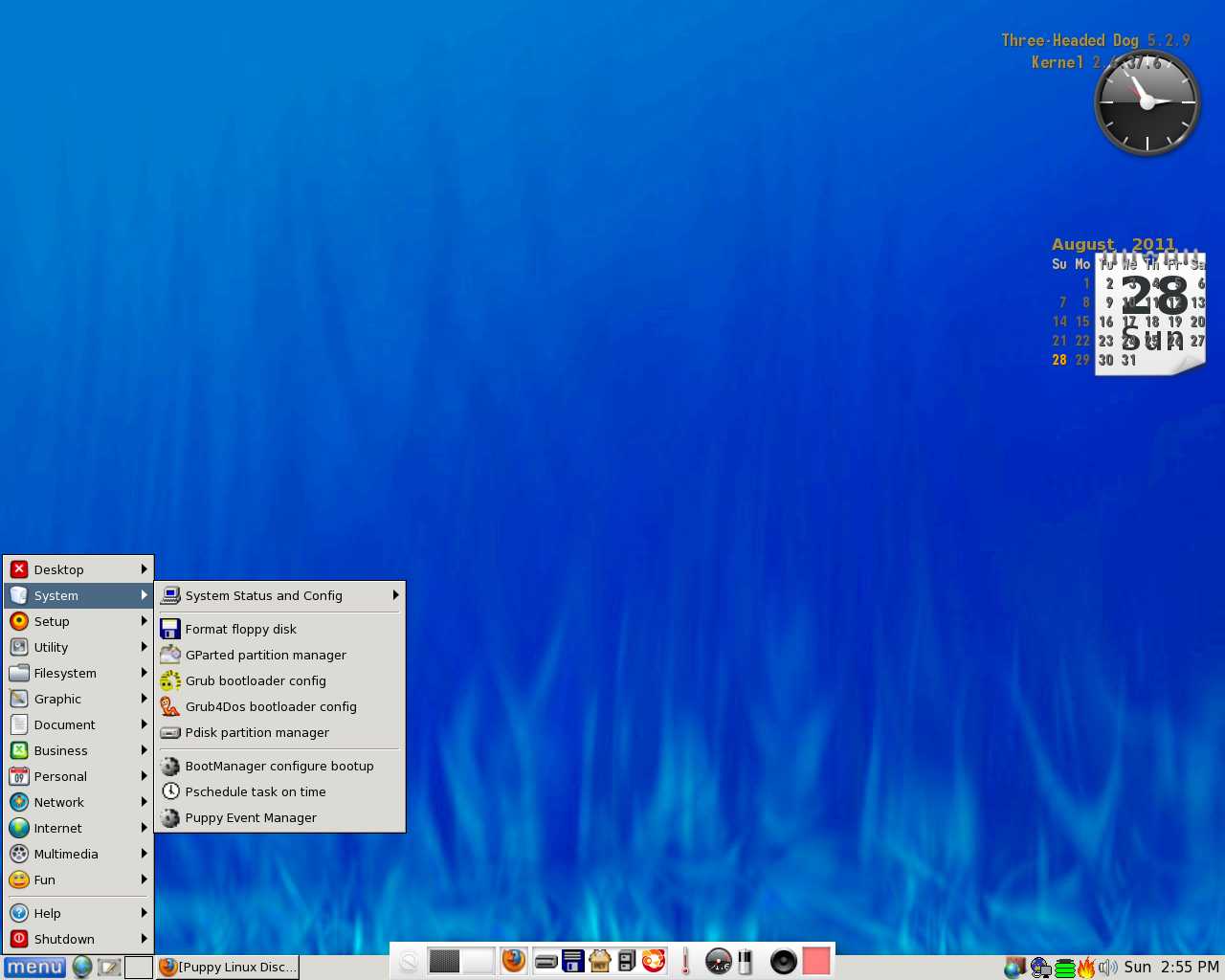Viewport: 1225px width, 980px height.
Task: Click the smiley face icon beside Fun
Action: 19,880
